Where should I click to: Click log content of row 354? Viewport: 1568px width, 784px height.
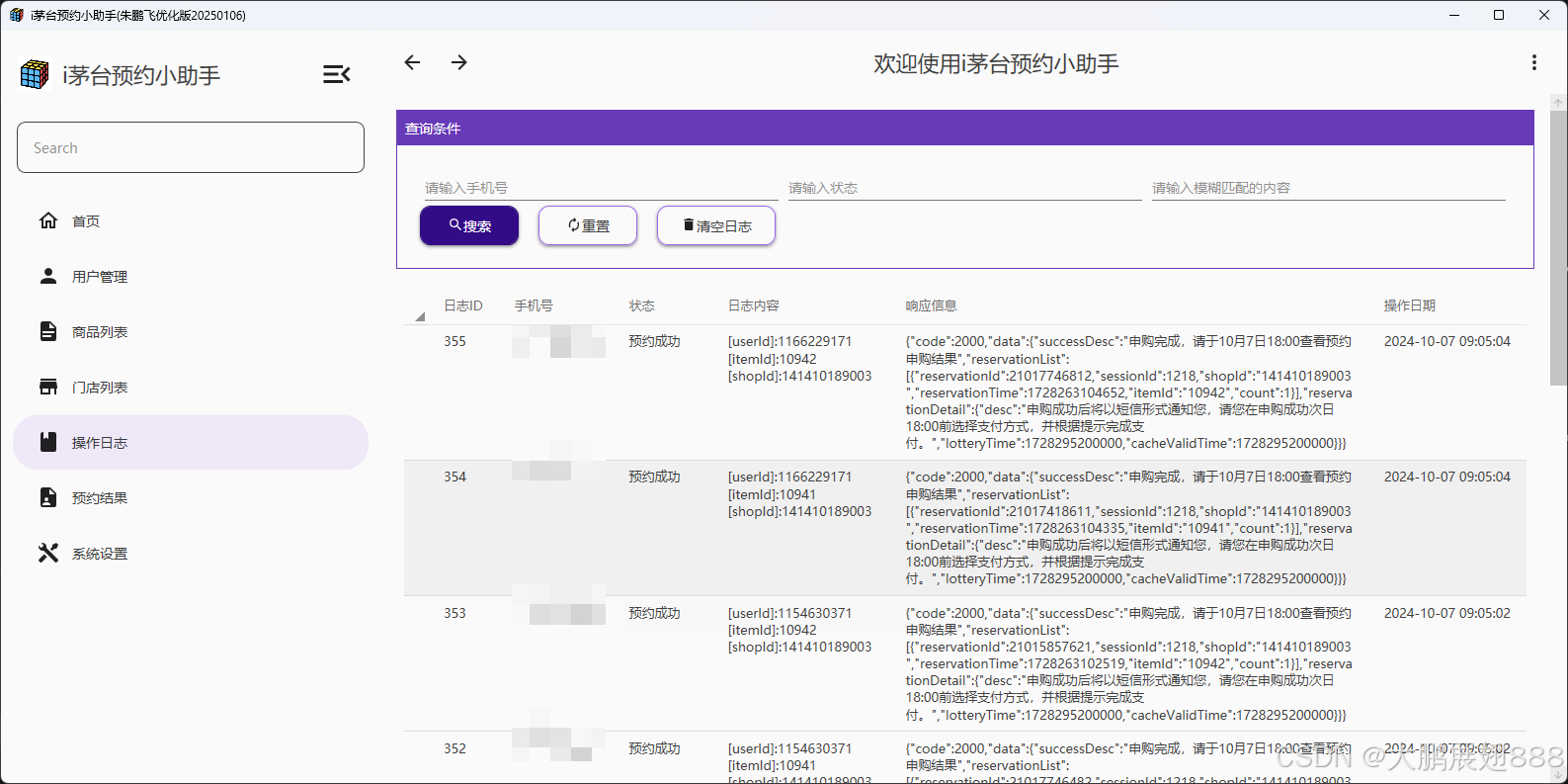pos(800,494)
